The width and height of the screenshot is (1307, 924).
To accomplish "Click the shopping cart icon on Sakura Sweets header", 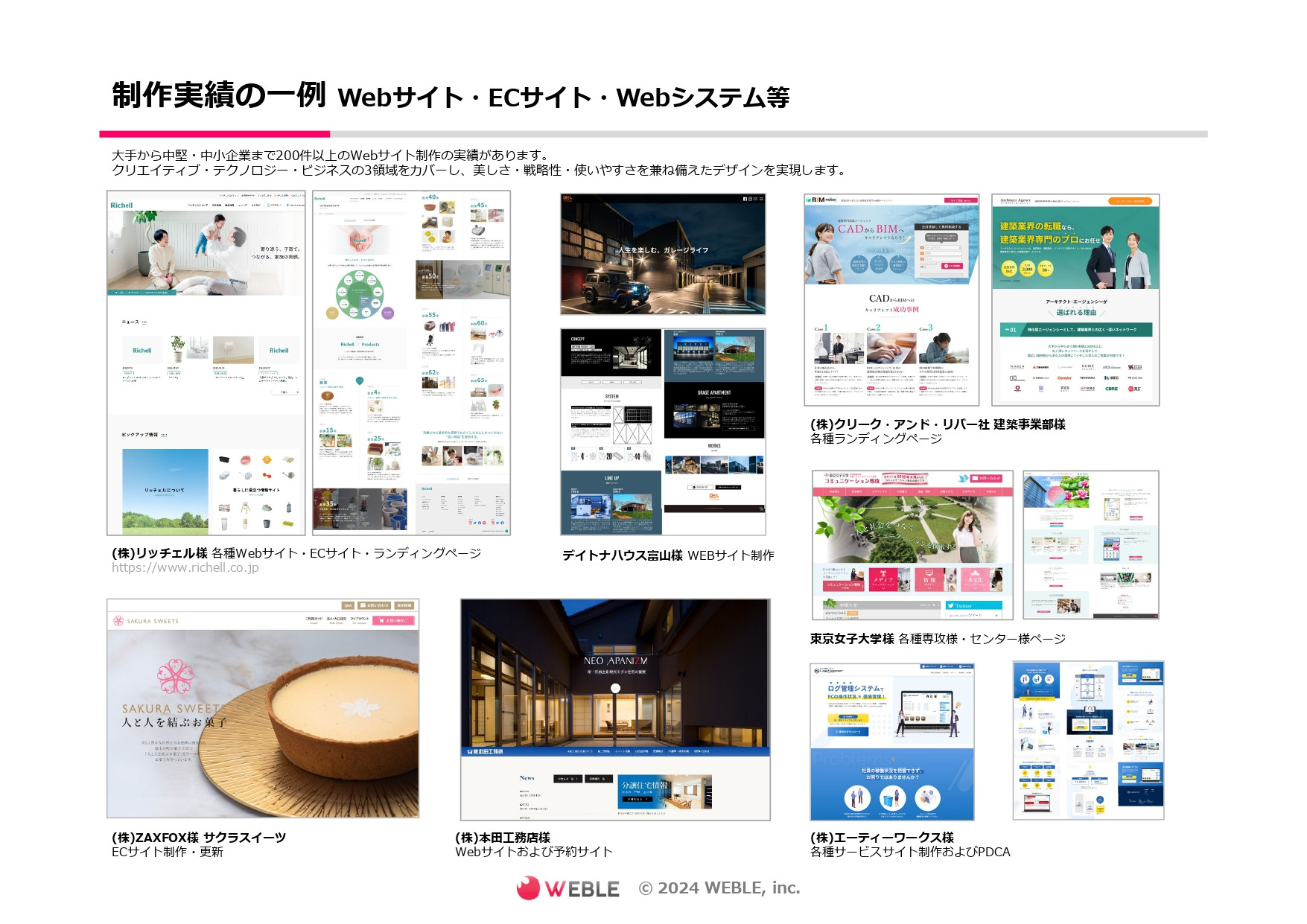I will click(x=381, y=621).
